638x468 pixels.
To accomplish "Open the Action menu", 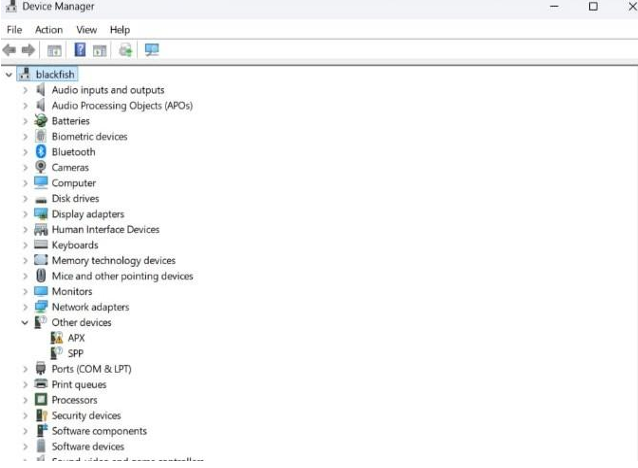I will 49,30.
